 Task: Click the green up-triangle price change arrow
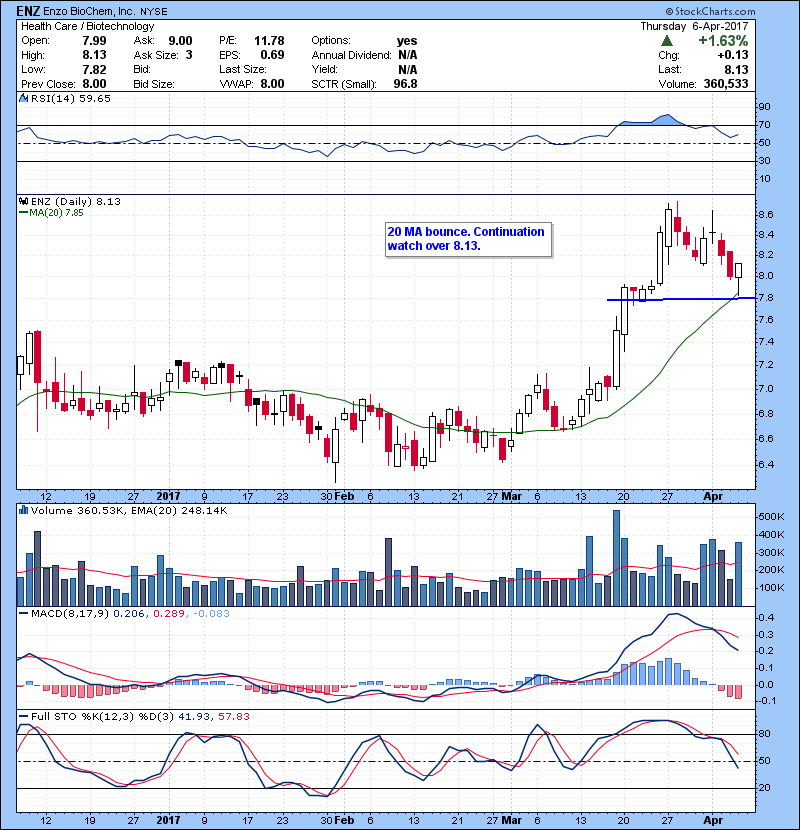(667, 41)
